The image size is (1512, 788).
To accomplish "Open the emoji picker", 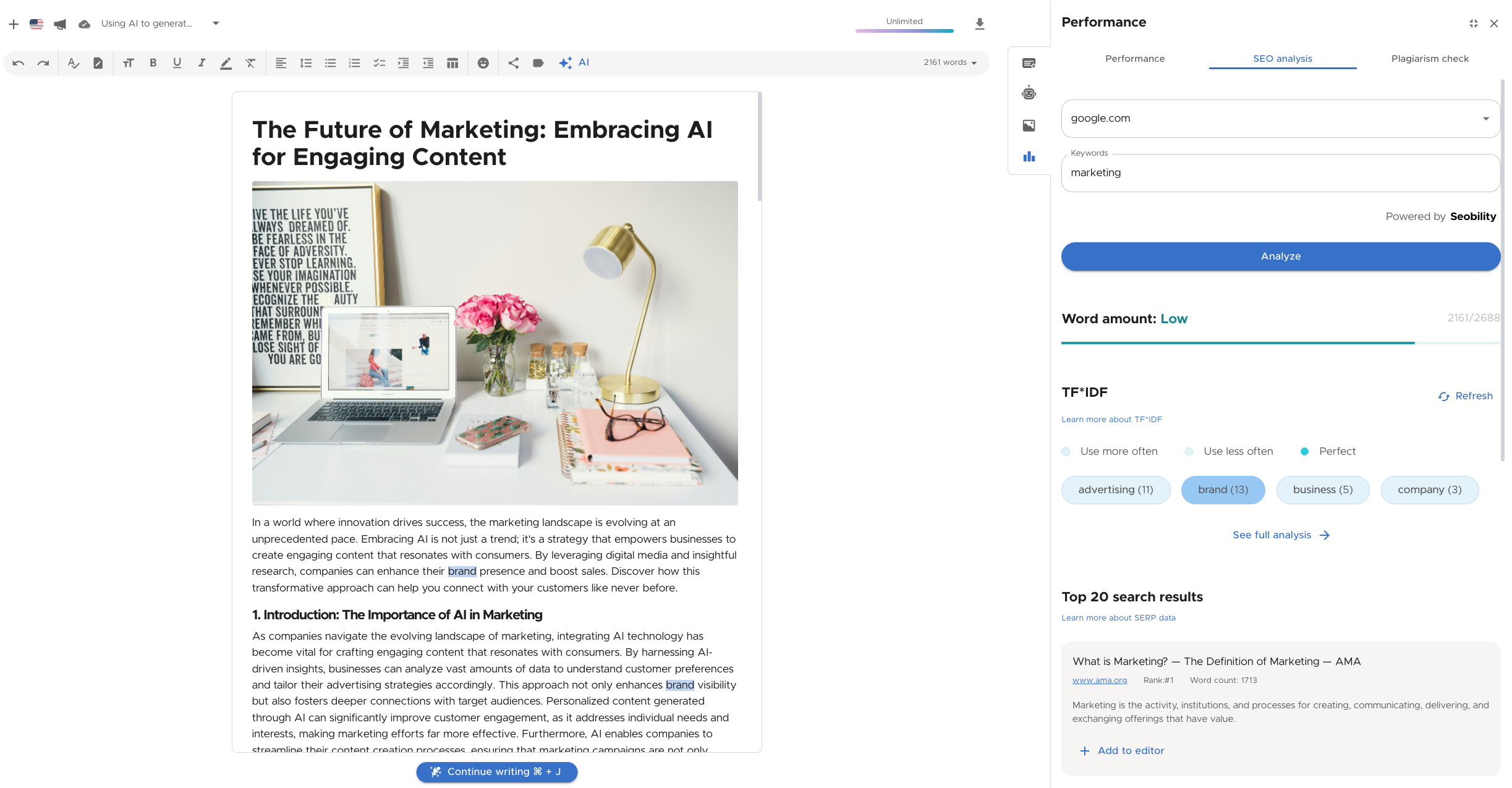I will tap(483, 63).
